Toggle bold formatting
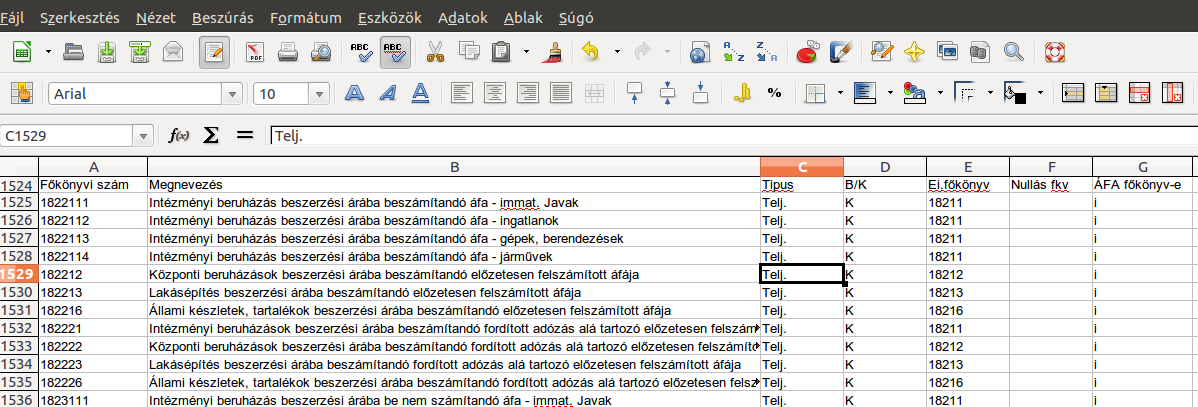Viewport: 1198px width, 407px height. point(354,94)
